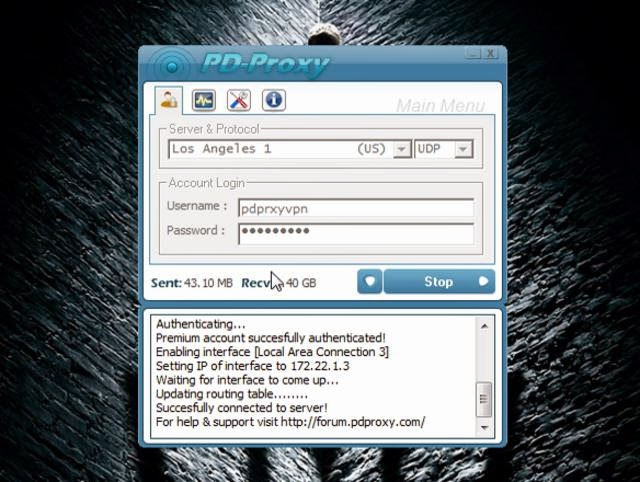Click 'Updating routing table' log line
Viewport: 640px width, 482px height.
[x=232, y=394]
